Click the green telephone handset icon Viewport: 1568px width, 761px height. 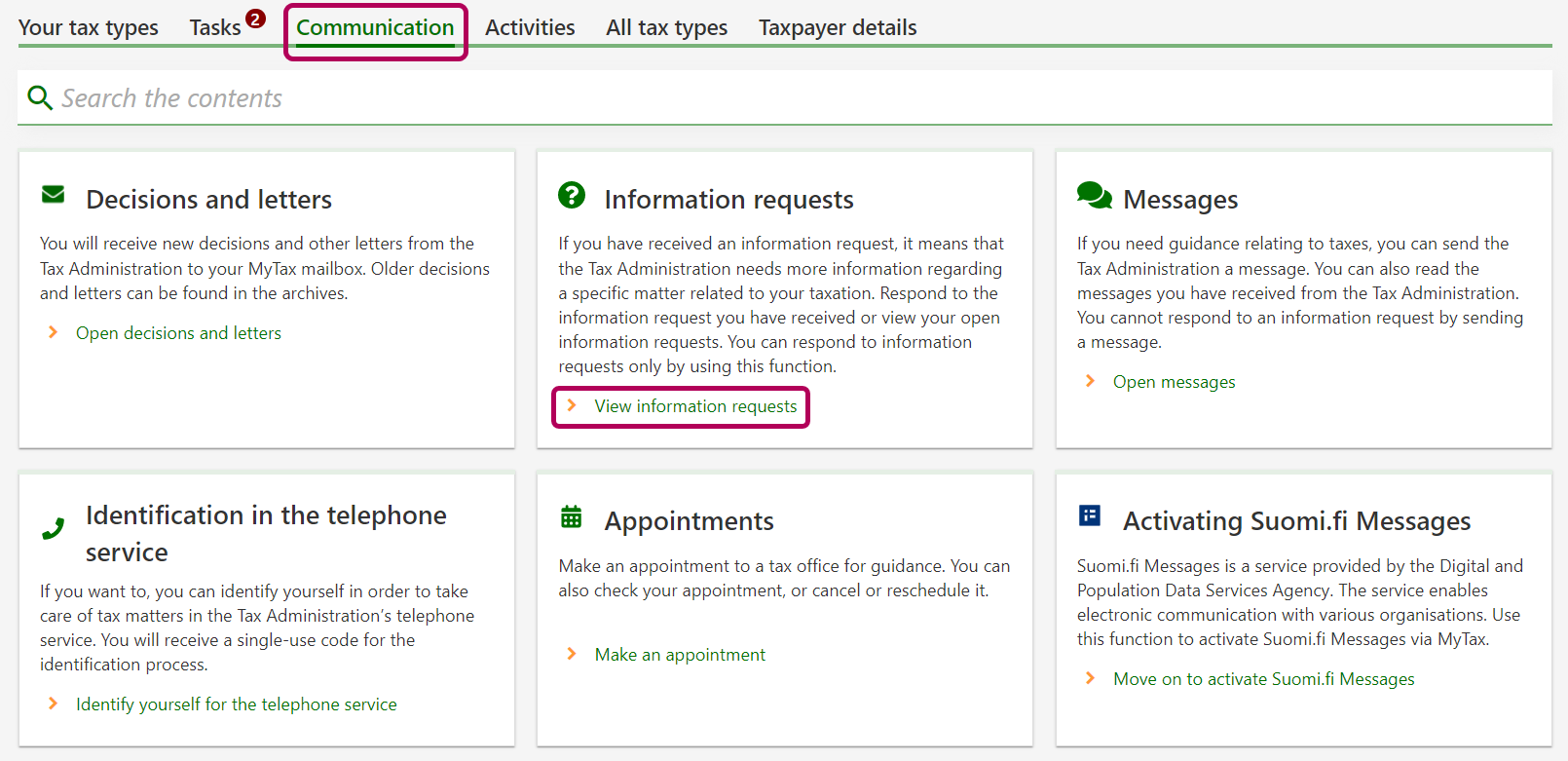click(x=54, y=528)
